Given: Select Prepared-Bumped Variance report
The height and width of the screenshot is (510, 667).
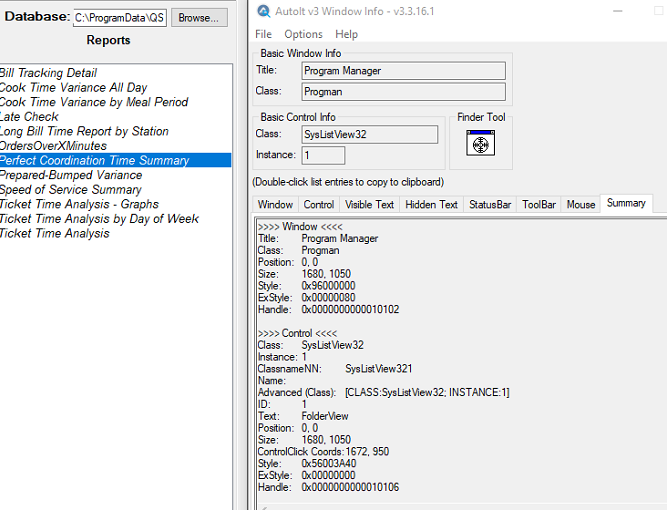Looking at the screenshot, I should (116, 175).
